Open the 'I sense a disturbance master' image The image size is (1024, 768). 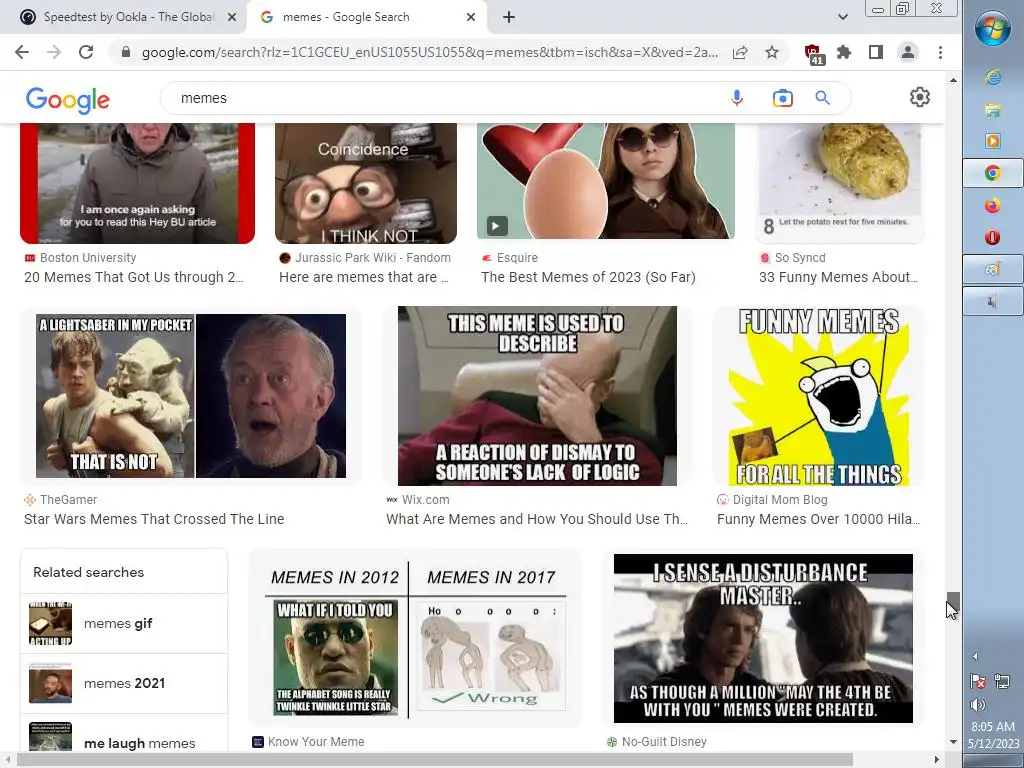coord(763,639)
